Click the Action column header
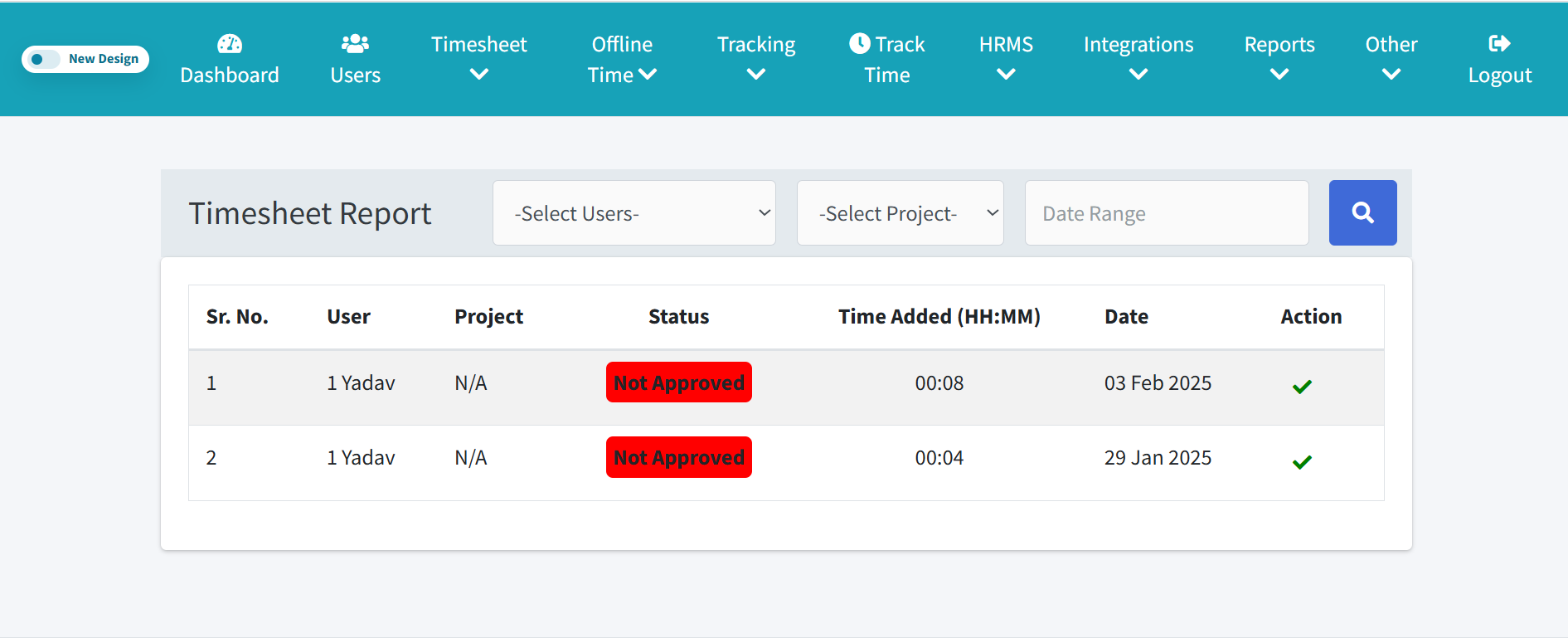1568x638 pixels. coord(1311,317)
